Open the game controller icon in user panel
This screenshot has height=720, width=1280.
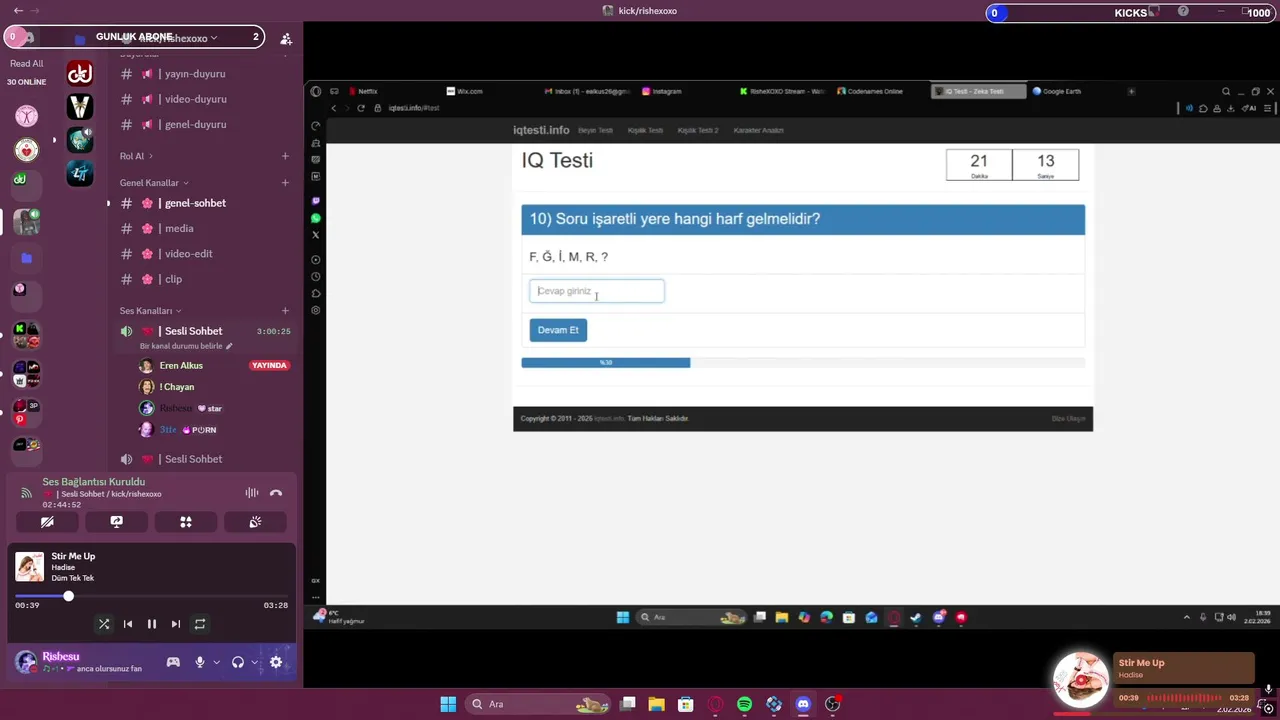[x=173, y=662]
